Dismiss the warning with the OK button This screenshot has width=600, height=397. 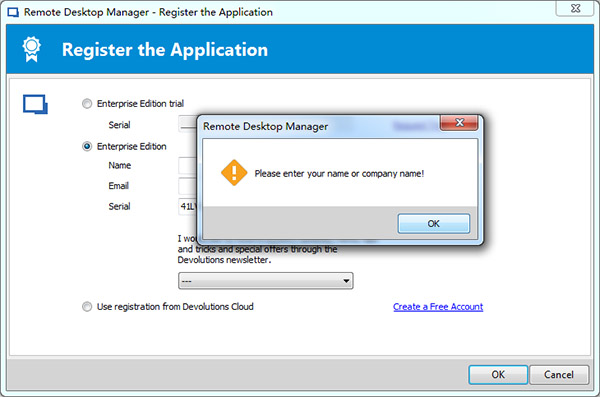pyautogui.click(x=434, y=224)
